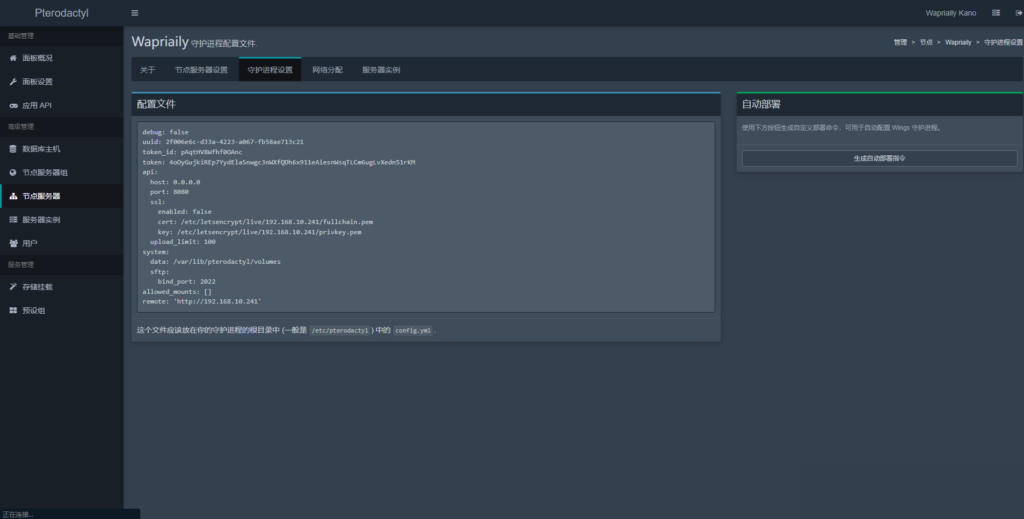
Task: Click the gamepad icon beside 应用 API
Action: [13, 105]
